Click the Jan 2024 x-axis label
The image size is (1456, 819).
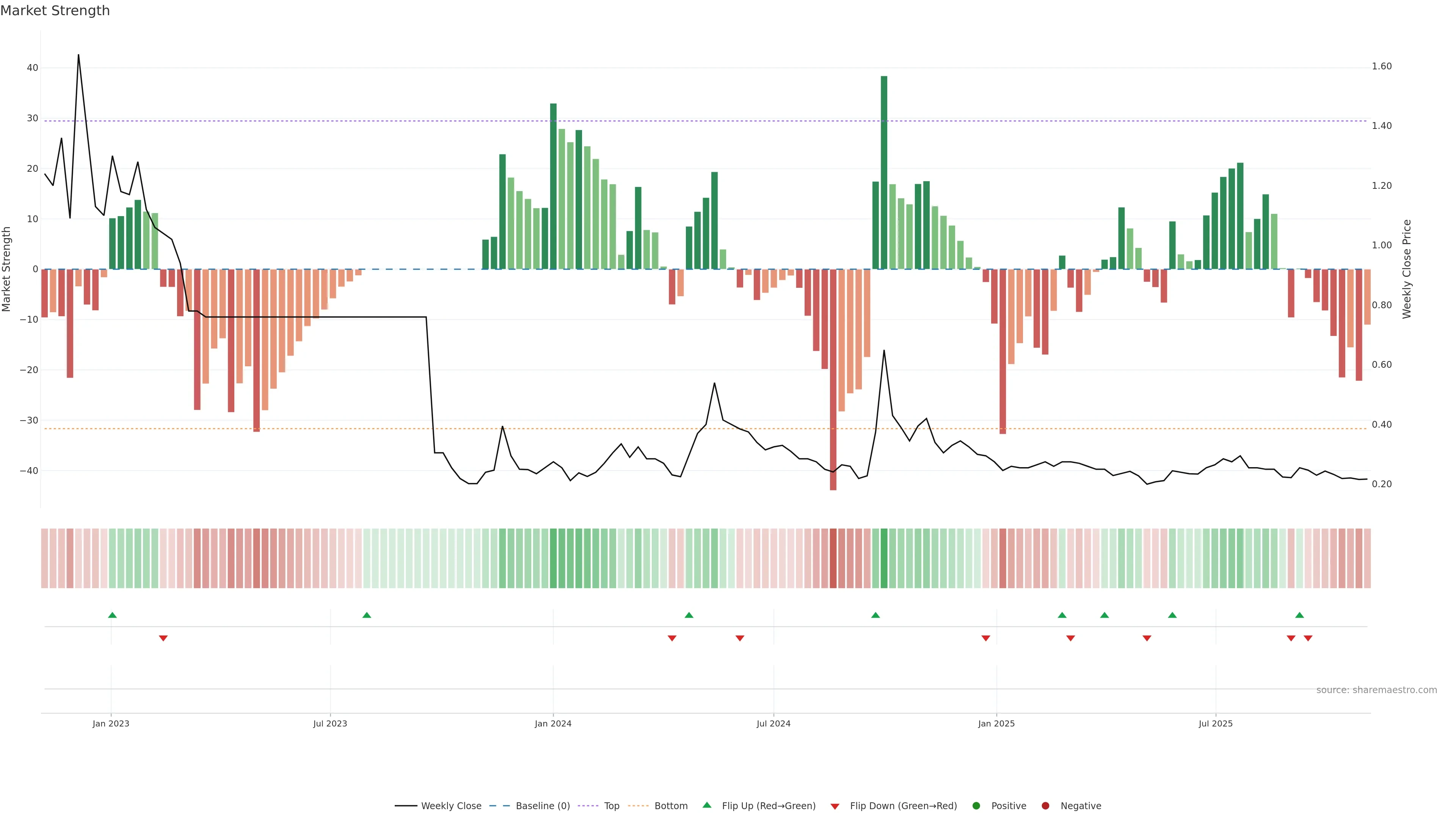553,723
